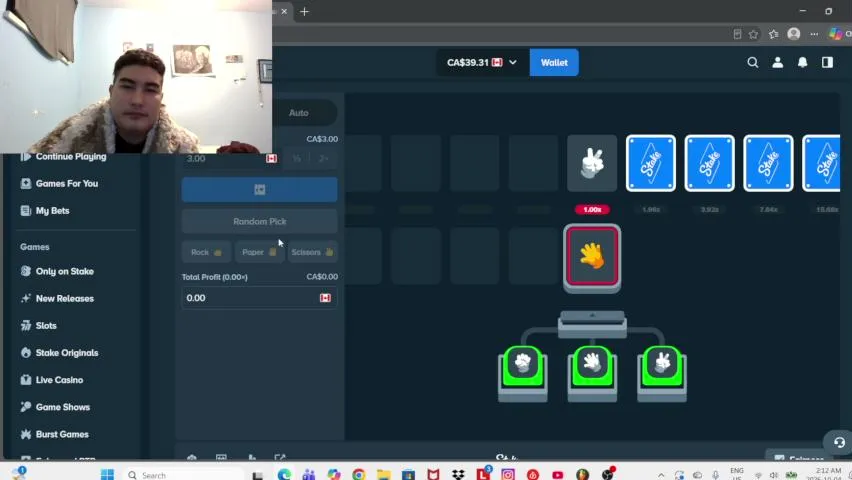This screenshot has height=480, width=852.
Task: Open the browser profile icon
Action: tap(793, 34)
